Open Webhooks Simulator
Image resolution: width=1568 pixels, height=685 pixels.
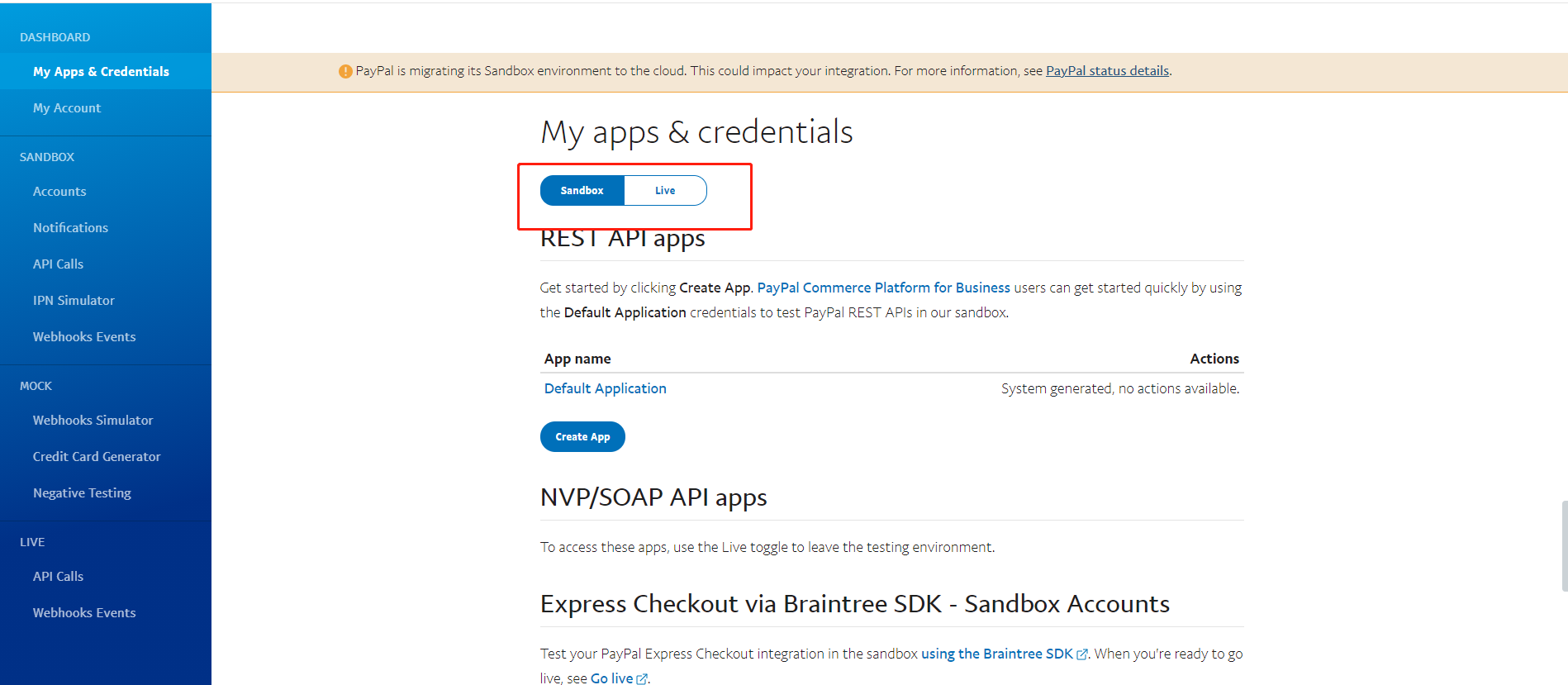click(106, 420)
